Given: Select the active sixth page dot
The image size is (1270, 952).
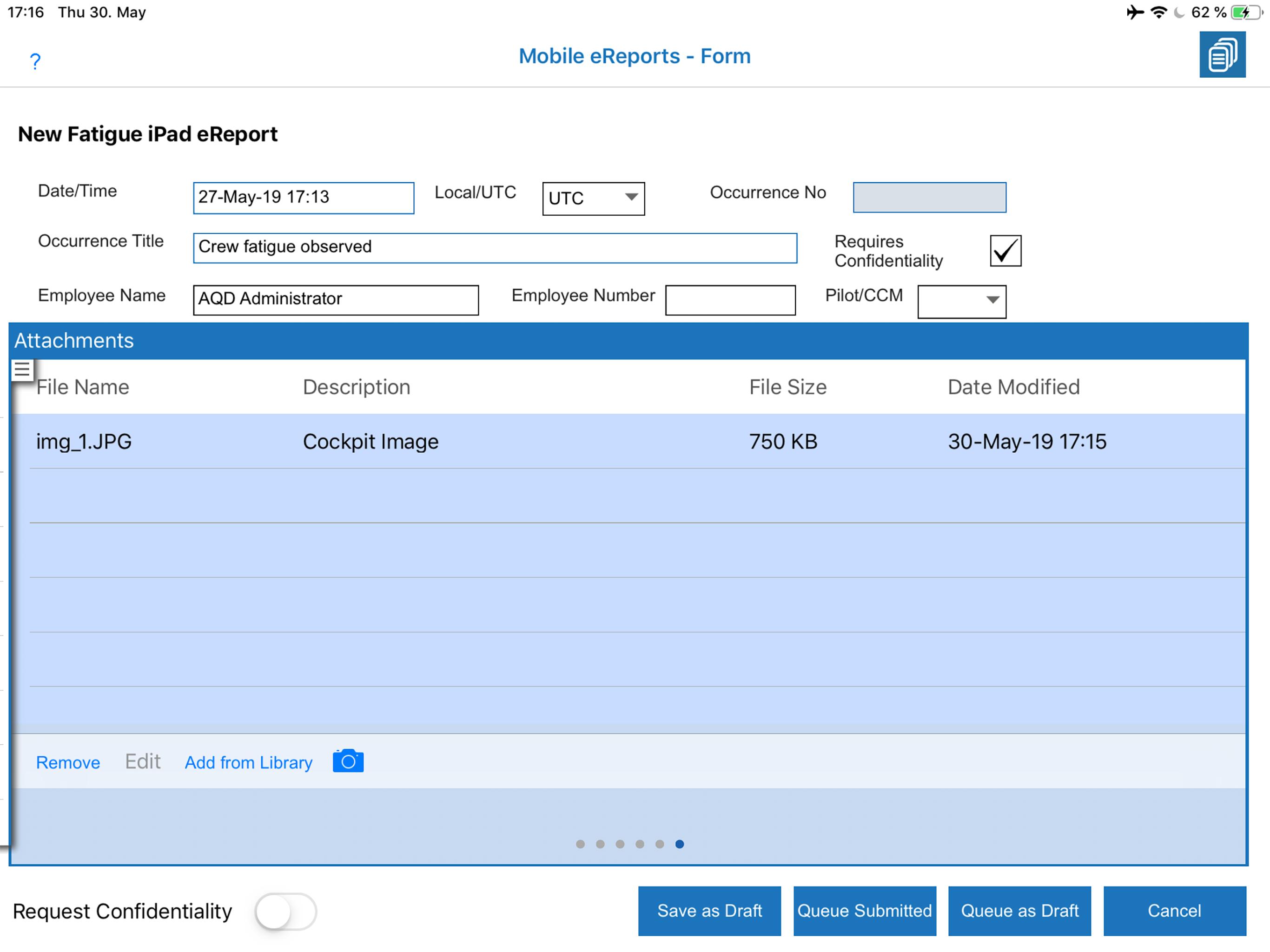Looking at the screenshot, I should coord(679,844).
